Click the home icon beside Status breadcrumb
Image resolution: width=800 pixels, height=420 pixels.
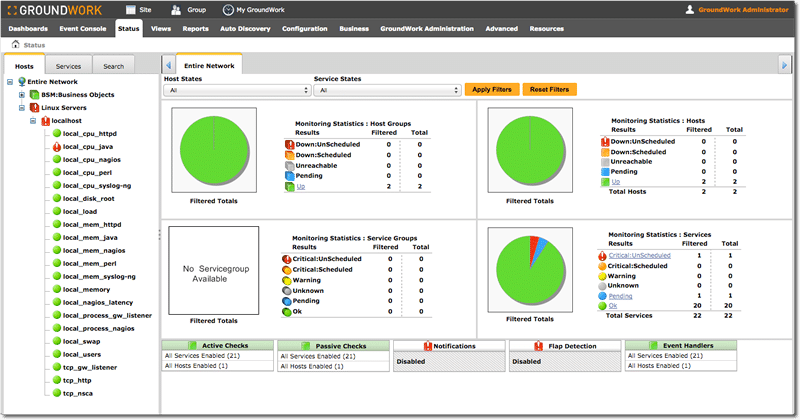coord(16,44)
